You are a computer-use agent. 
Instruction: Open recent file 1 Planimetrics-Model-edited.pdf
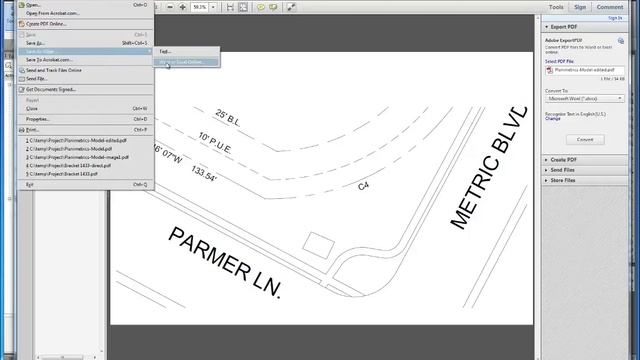85,140
